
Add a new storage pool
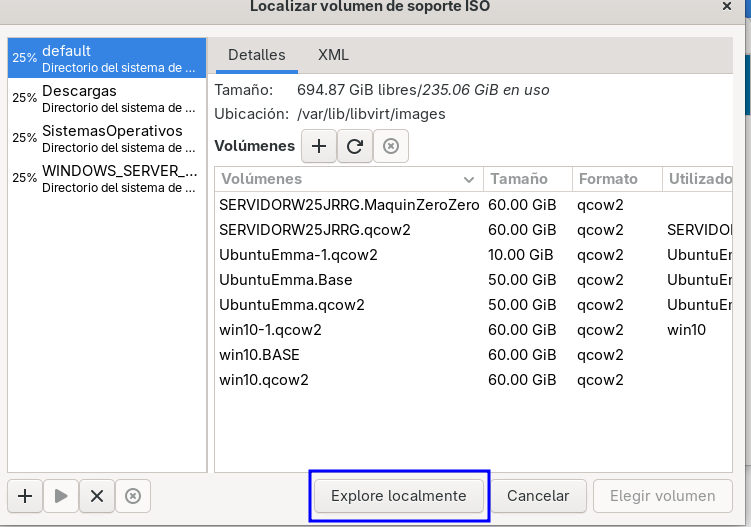point(25,496)
